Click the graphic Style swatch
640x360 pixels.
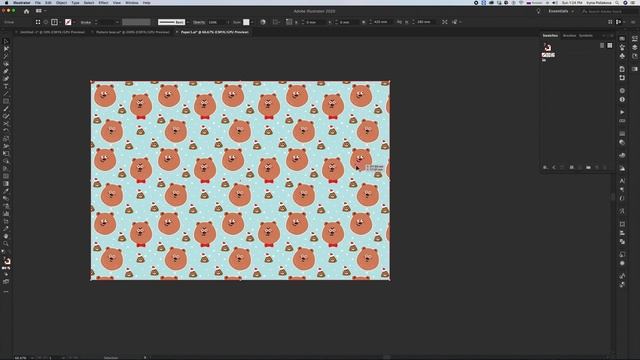(x=246, y=22)
